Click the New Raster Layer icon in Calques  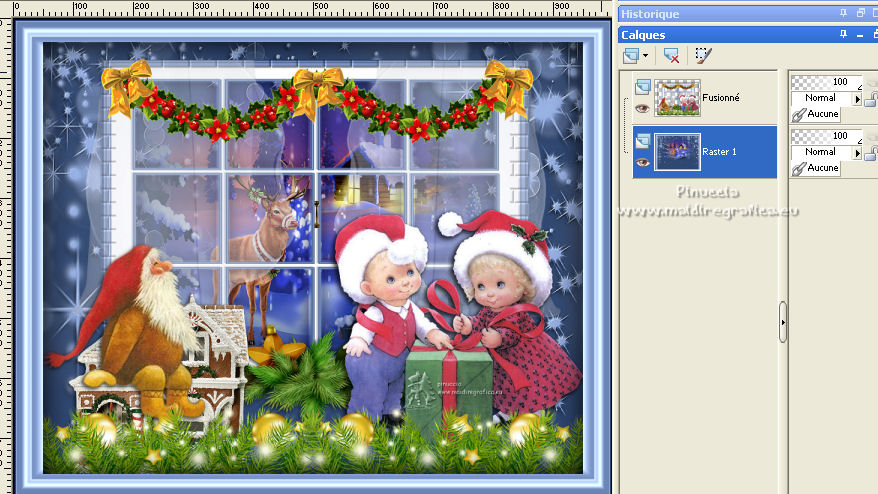[631, 55]
